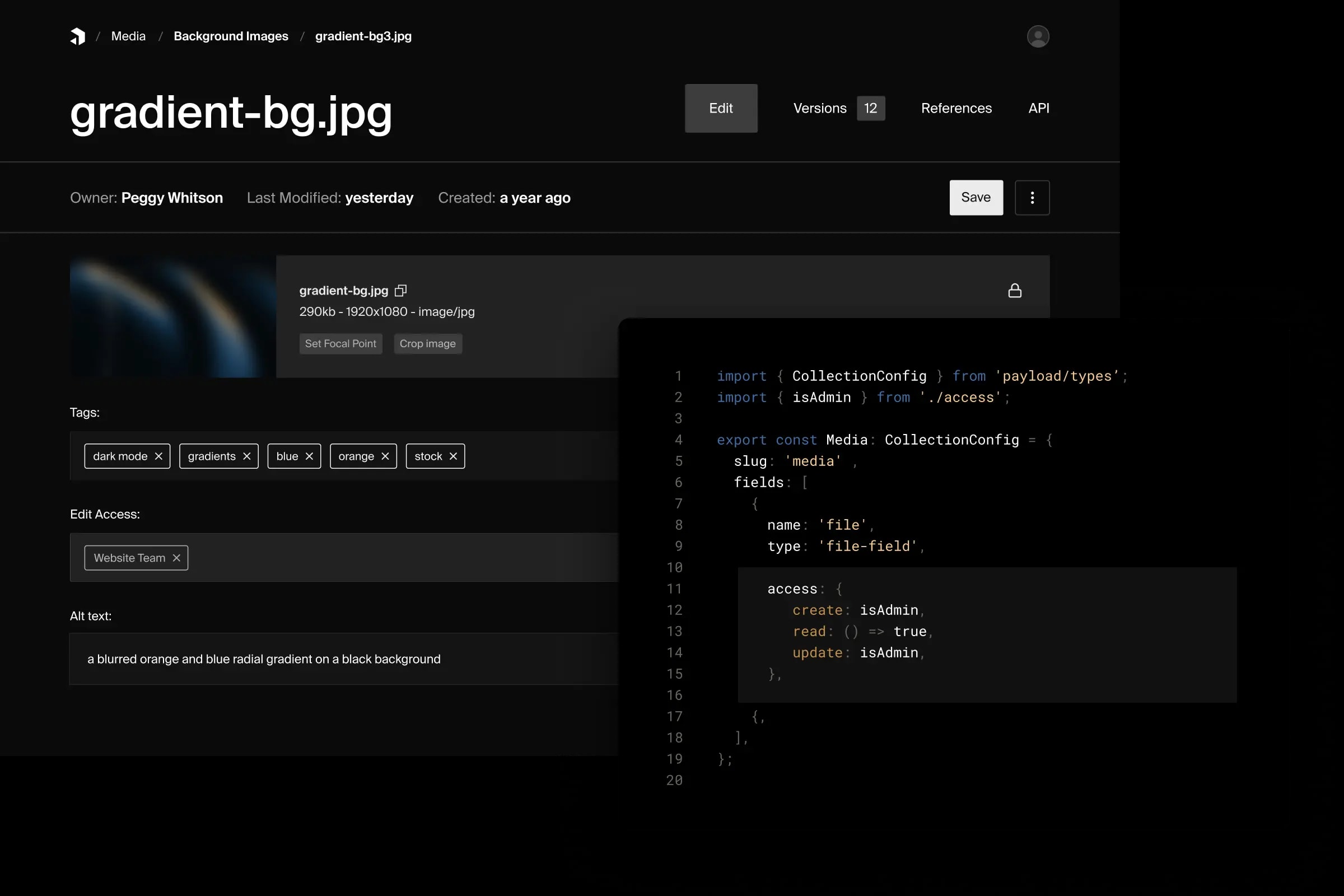The height and width of the screenshot is (896, 1344).
Task: Expand the API tab panel
Action: [x=1038, y=107]
